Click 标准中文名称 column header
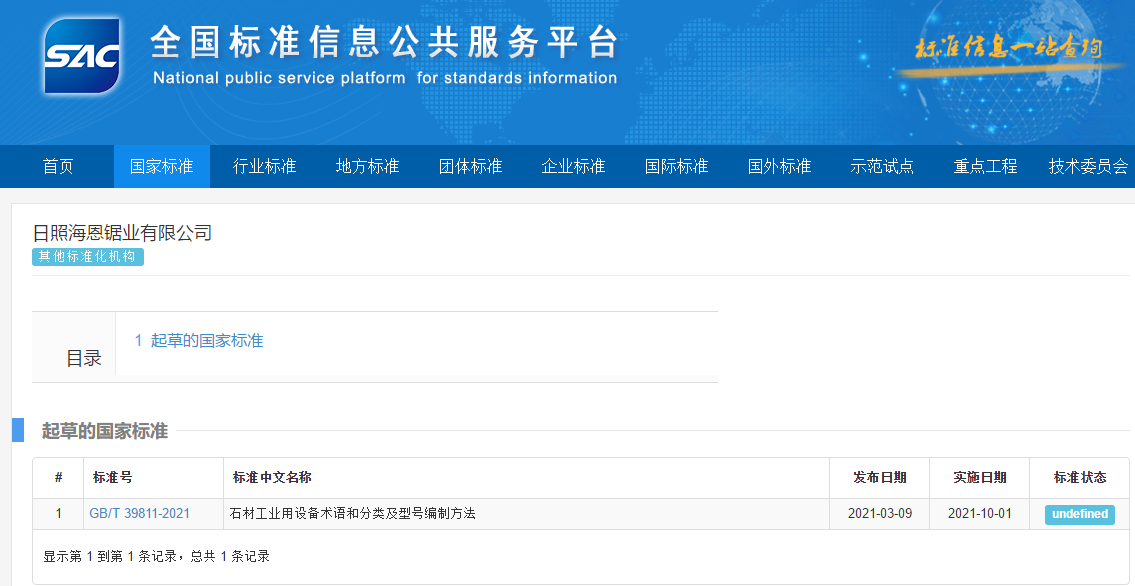The width and height of the screenshot is (1135, 586). 272,477
